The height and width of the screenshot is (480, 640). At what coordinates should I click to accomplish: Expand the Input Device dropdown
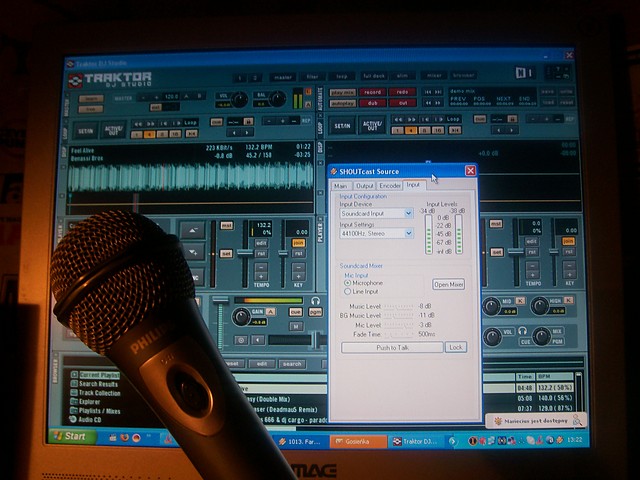[x=409, y=213]
